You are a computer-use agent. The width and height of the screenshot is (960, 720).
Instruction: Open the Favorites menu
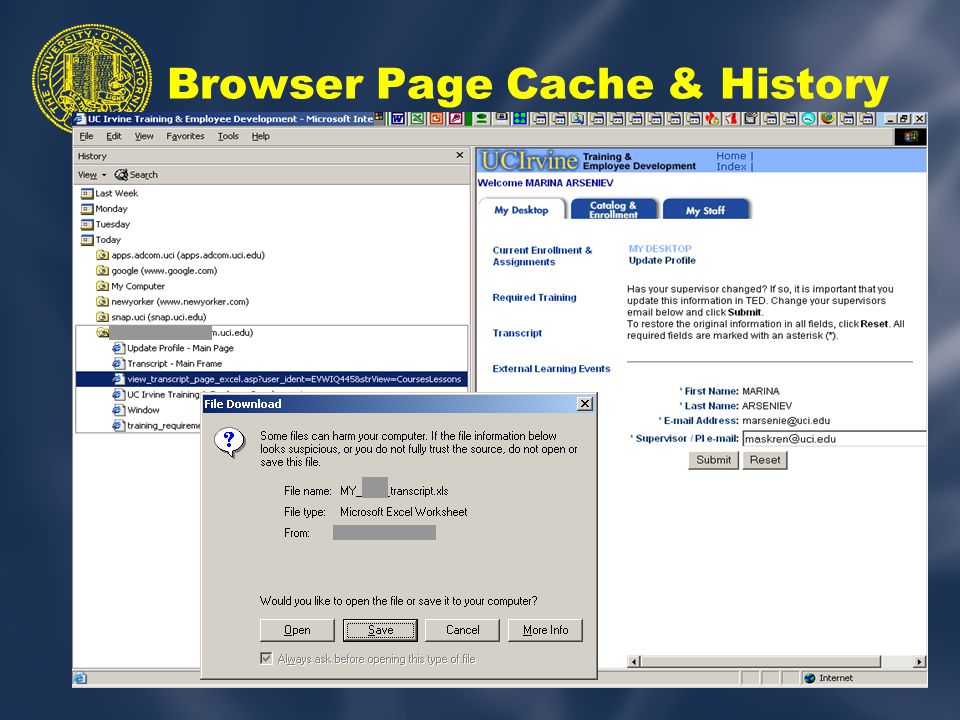(x=186, y=137)
